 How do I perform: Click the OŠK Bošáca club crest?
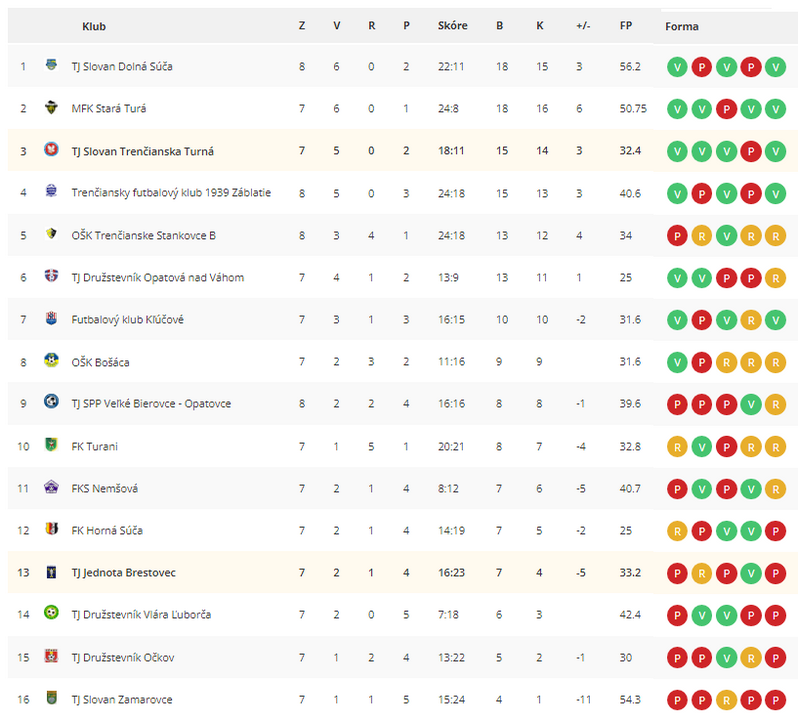[x=51, y=360]
